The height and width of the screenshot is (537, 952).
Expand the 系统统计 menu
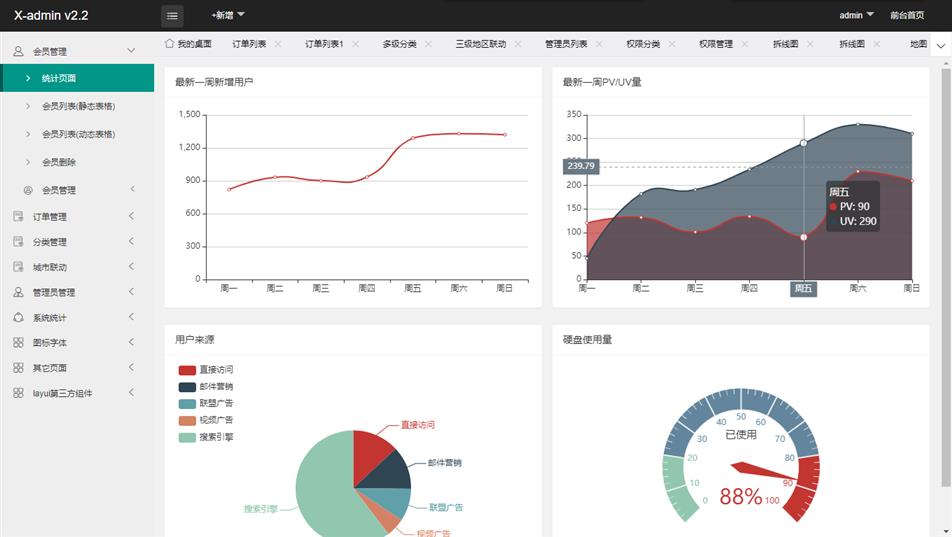point(132,317)
